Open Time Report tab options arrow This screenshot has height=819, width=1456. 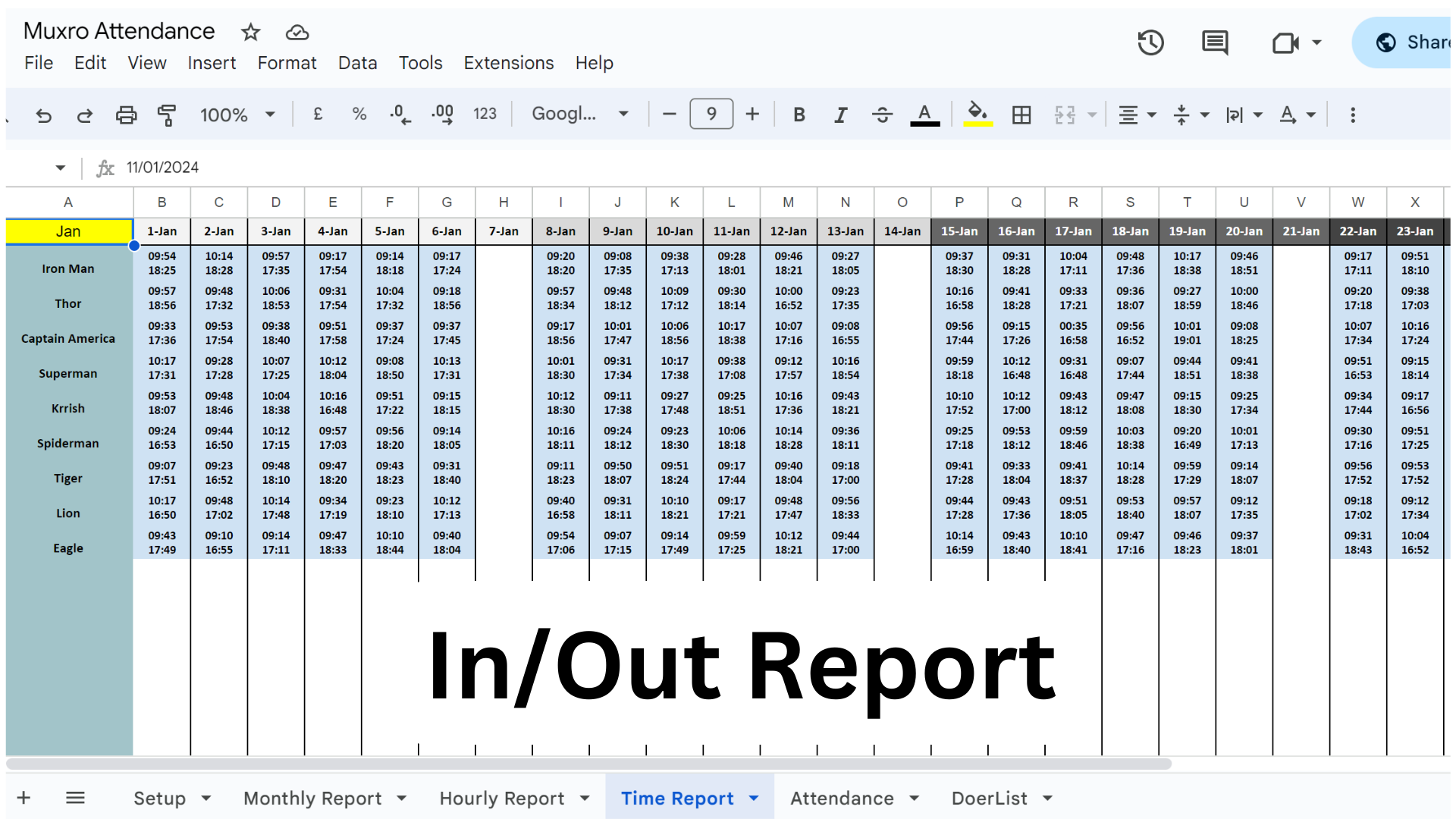tap(754, 799)
